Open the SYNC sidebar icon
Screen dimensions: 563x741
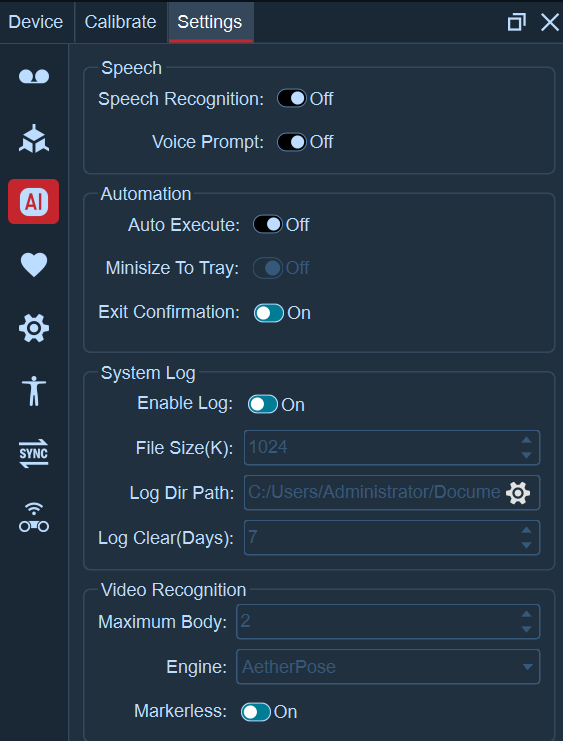pos(34,454)
